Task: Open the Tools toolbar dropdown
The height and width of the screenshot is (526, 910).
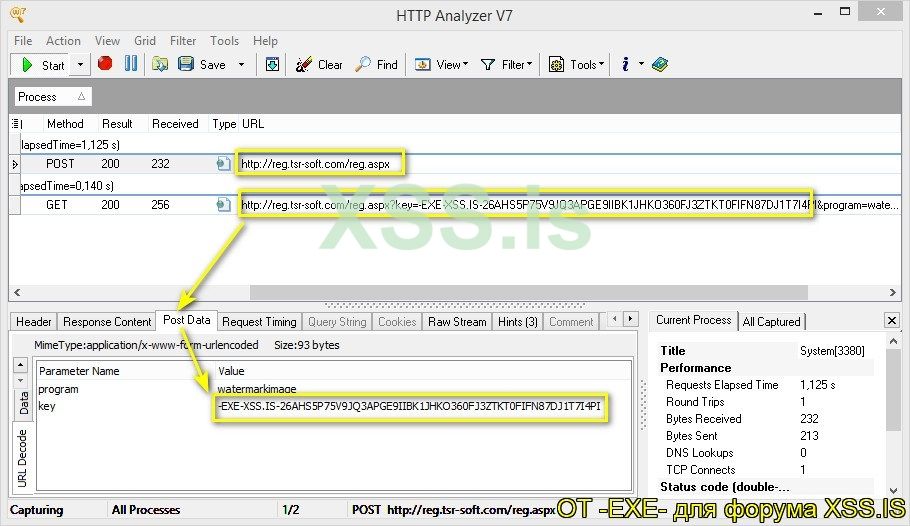Action: (x=576, y=65)
